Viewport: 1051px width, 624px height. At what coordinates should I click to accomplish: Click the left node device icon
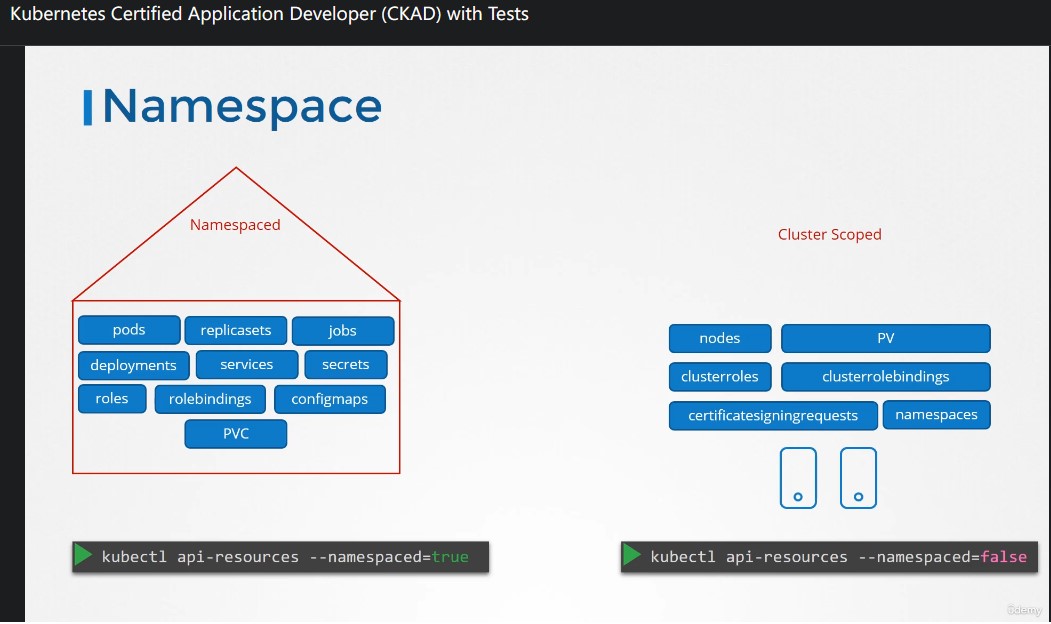coord(798,478)
